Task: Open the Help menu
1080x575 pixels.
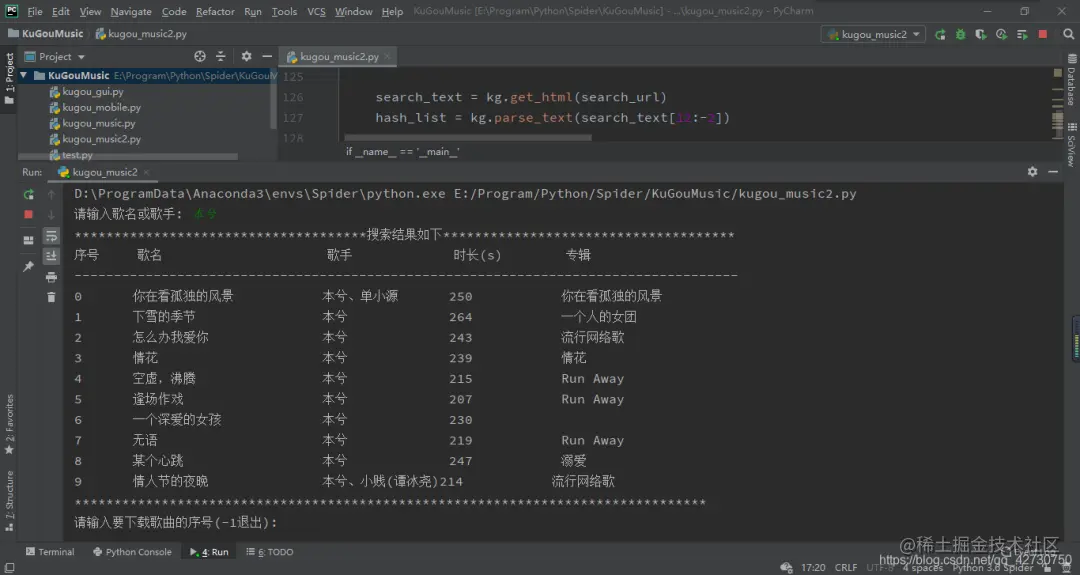Action: point(392,12)
